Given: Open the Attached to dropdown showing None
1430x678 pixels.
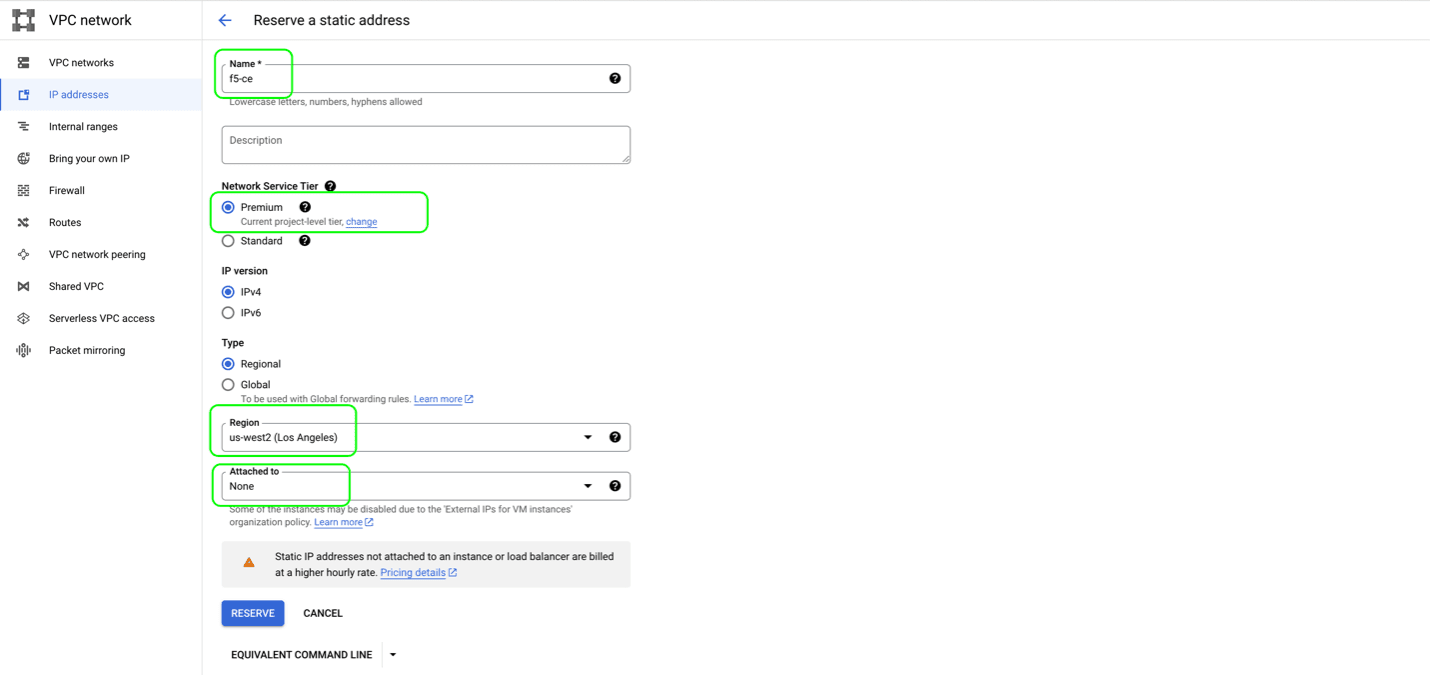Looking at the screenshot, I should 426,486.
